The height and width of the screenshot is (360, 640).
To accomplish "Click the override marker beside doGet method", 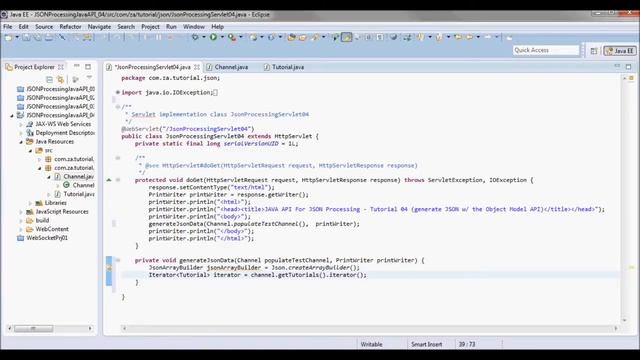I will tap(109, 180).
